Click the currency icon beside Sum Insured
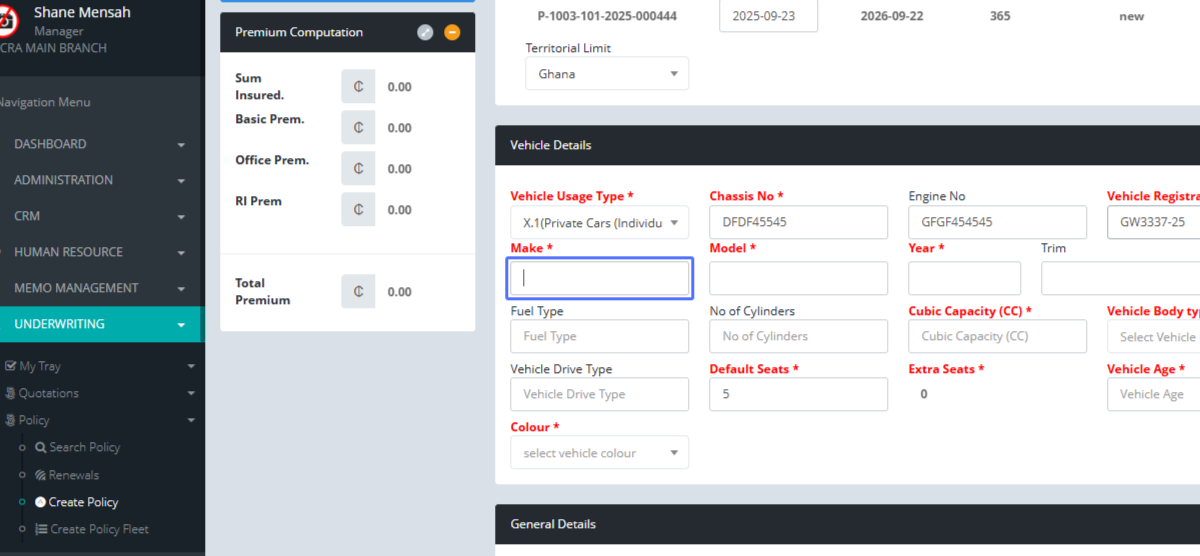 tap(358, 87)
